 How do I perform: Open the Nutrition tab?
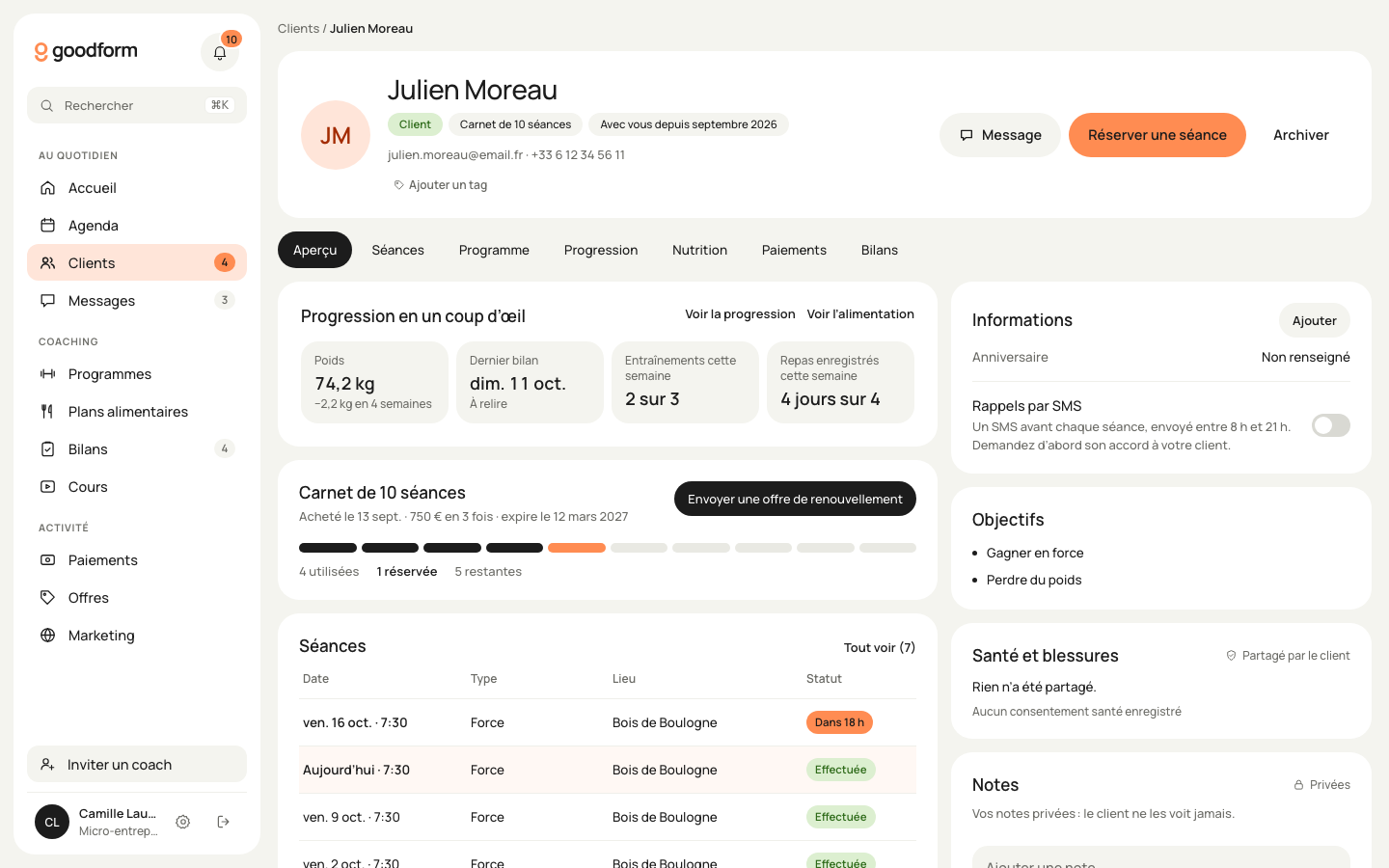click(699, 250)
